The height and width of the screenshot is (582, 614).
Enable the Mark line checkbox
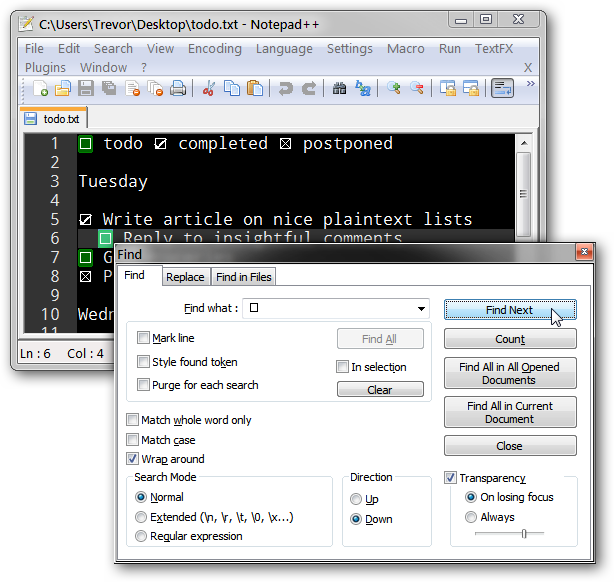(143, 337)
